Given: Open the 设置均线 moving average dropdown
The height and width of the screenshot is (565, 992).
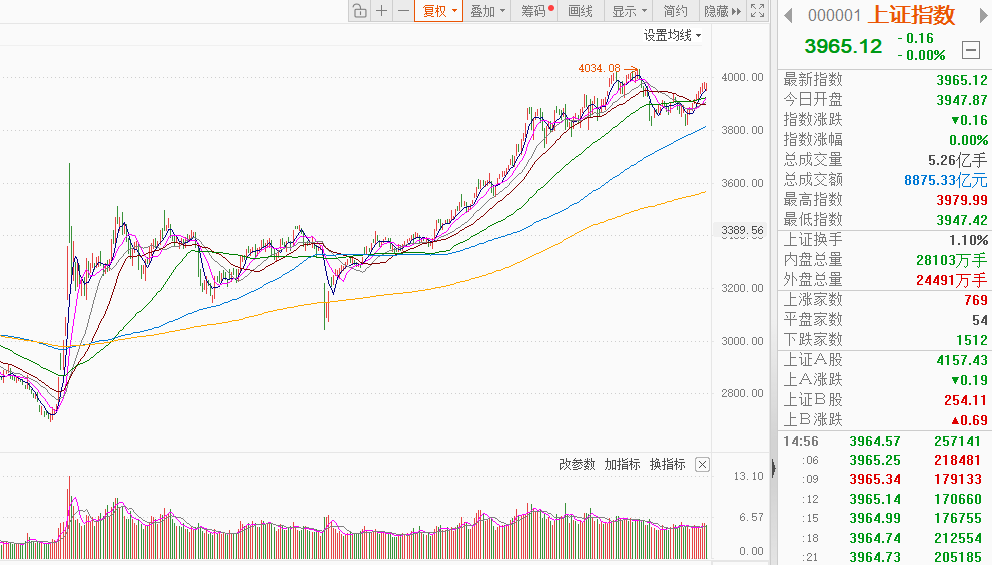Looking at the screenshot, I should coord(672,35).
